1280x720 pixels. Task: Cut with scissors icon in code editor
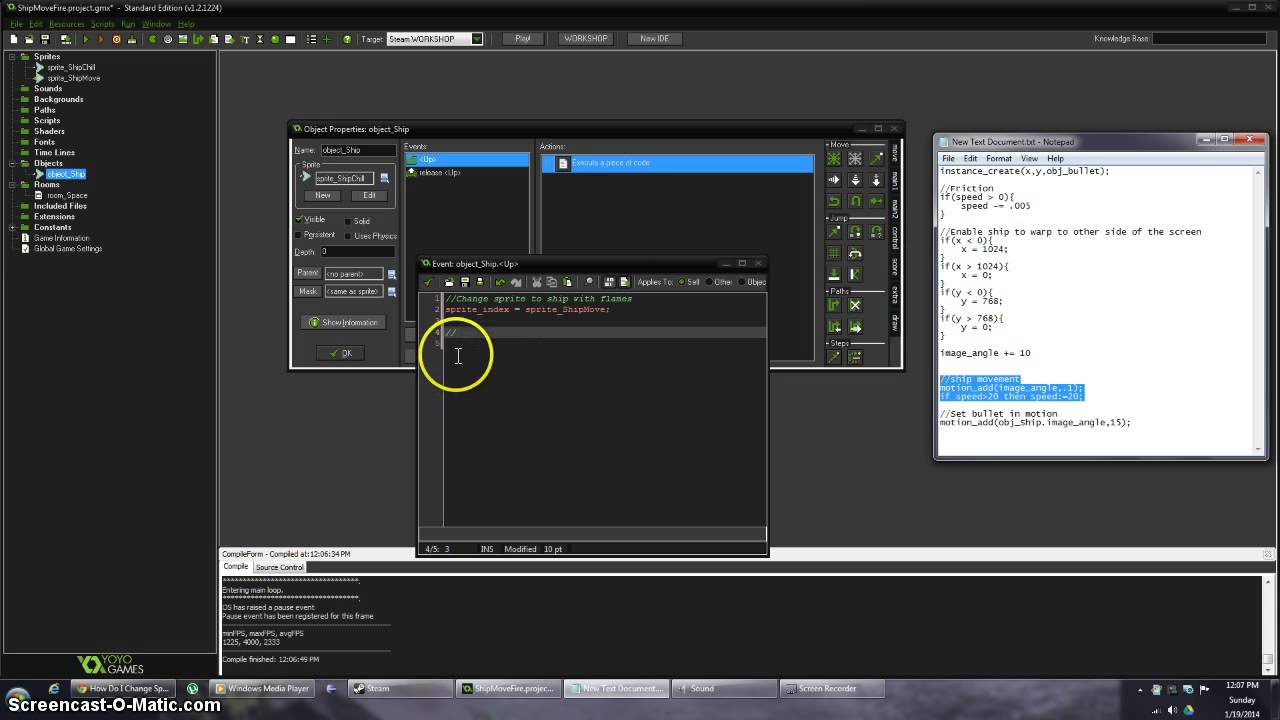(536, 282)
